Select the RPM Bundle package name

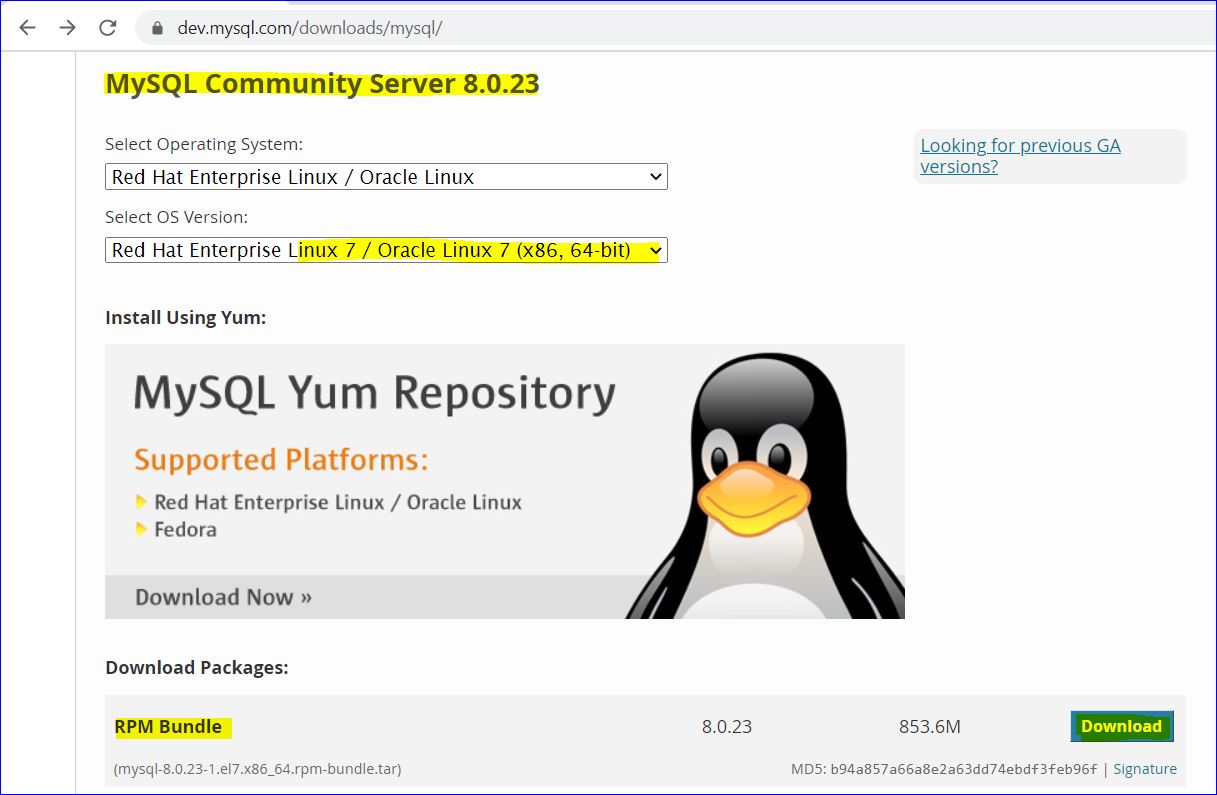168,727
